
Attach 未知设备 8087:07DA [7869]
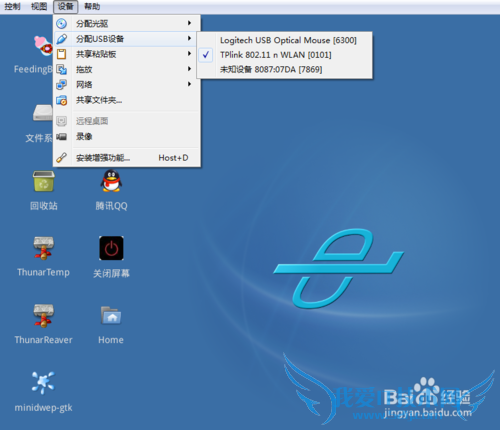pos(285,69)
